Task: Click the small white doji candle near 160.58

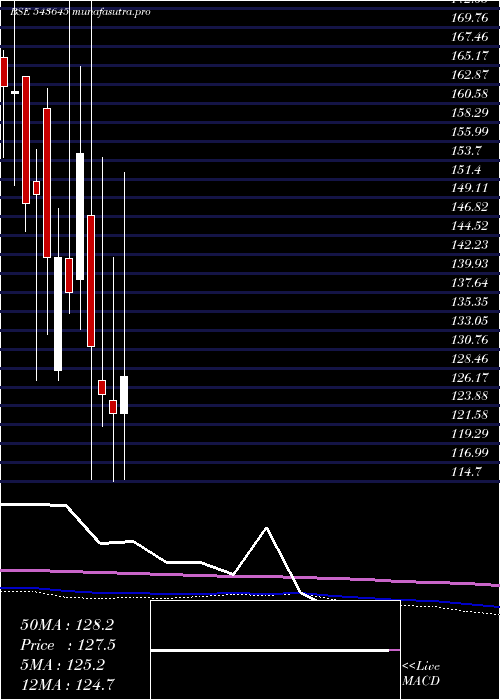Action: pos(15,92)
